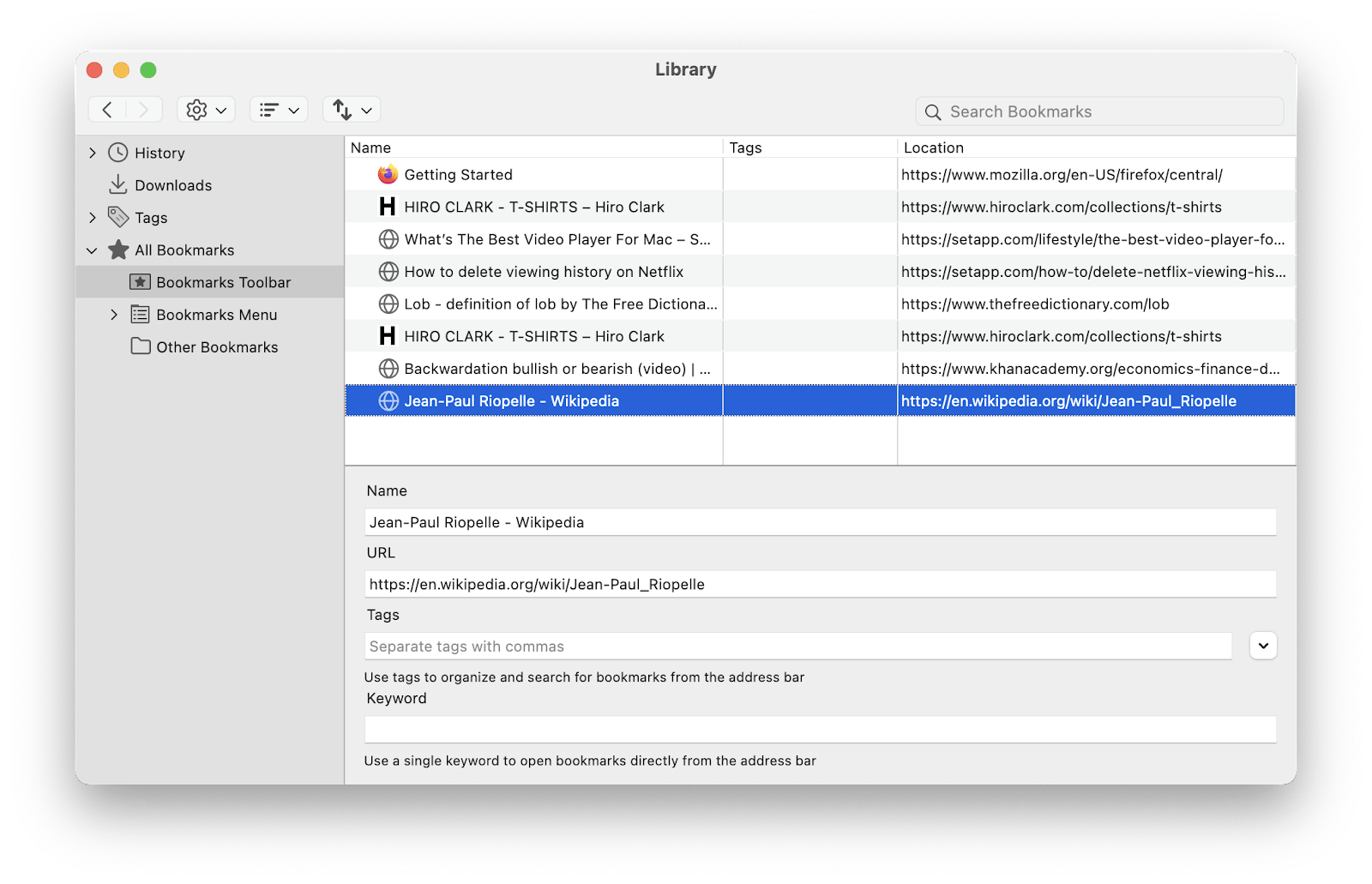Click the Tags label icon in sidebar
Viewport: 1372px width, 884px height.
(x=117, y=217)
